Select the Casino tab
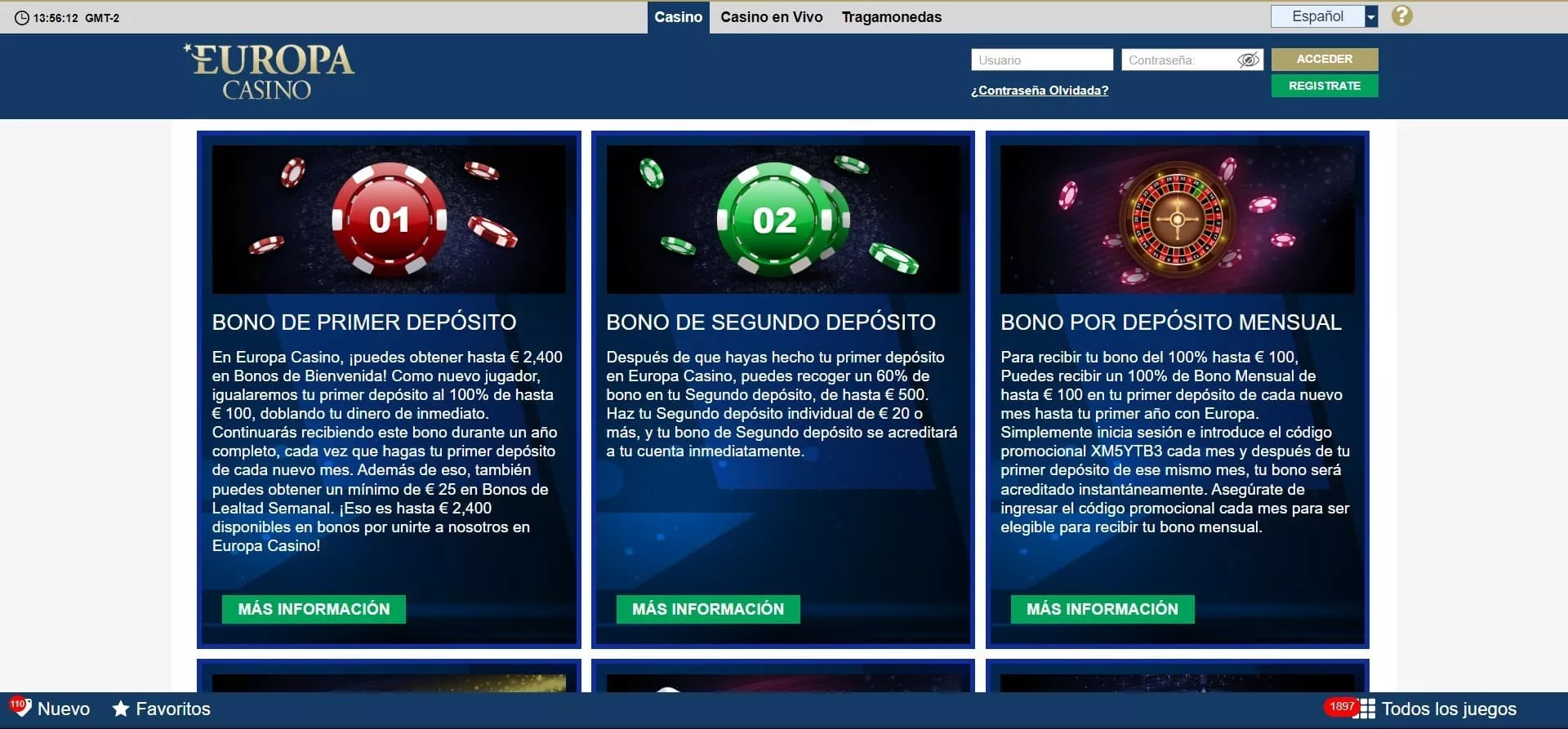Screen dimensions: 1568x729 (x=678, y=17)
